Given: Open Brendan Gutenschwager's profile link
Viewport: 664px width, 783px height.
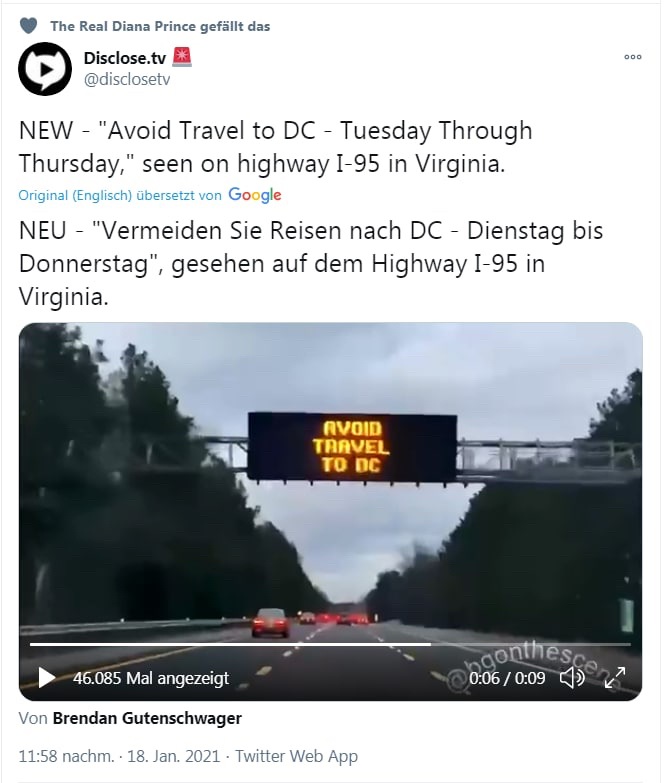Looking at the screenshot, I should 147,718.
